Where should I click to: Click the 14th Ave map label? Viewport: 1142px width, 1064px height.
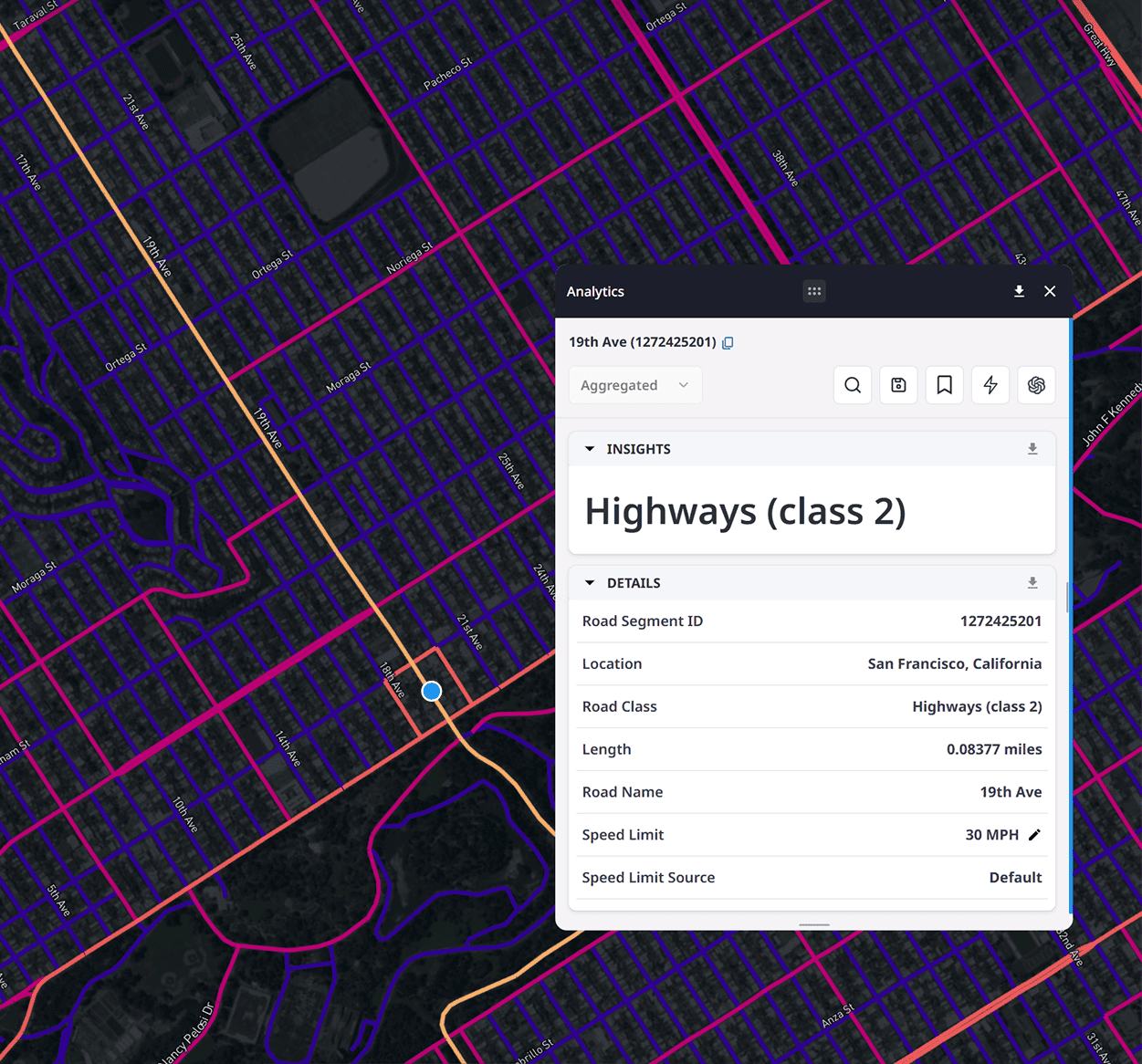pyautogui.click(x=288, y=748)
